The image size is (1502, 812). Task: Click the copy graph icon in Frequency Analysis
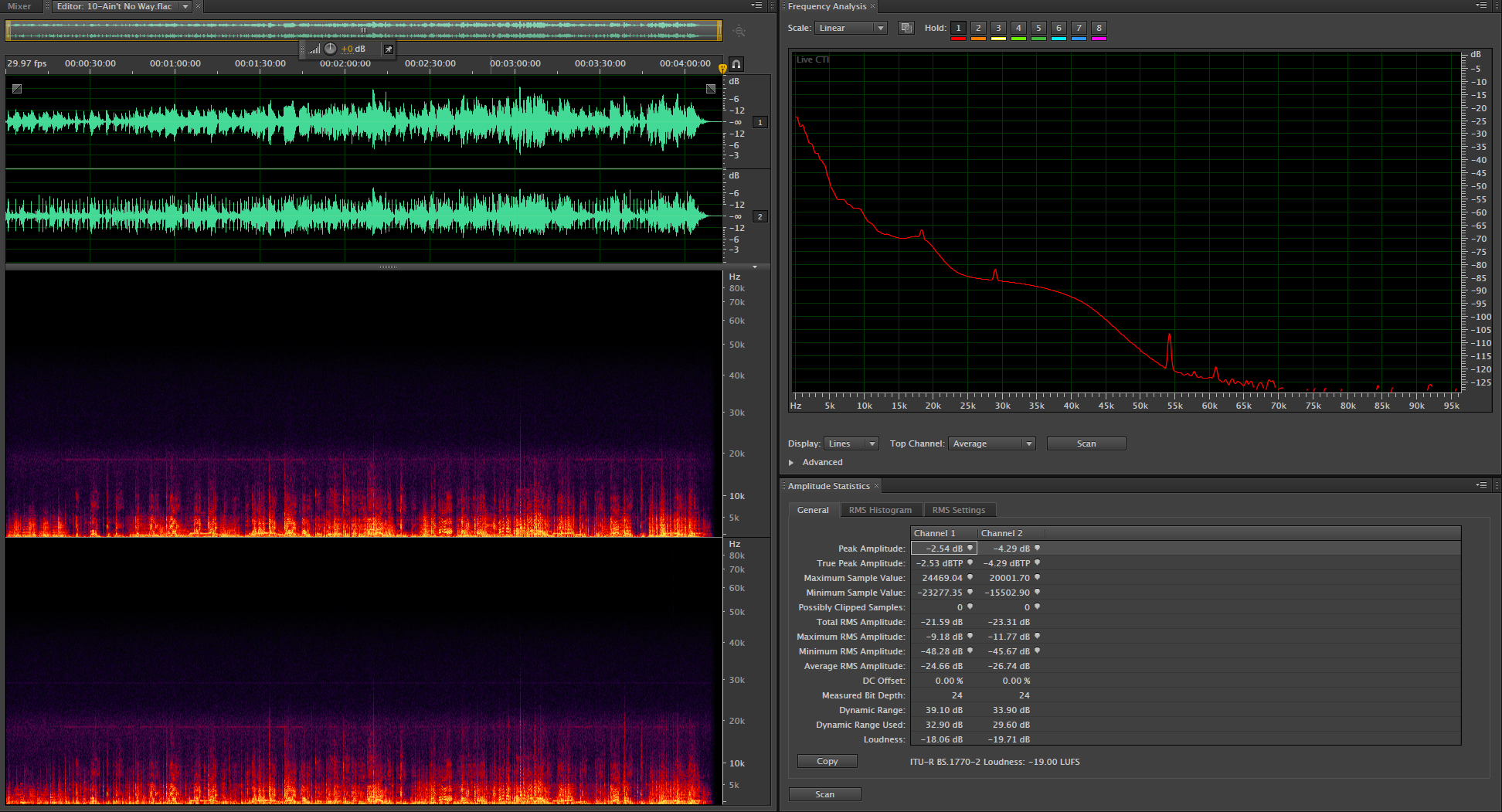[906, 27]
